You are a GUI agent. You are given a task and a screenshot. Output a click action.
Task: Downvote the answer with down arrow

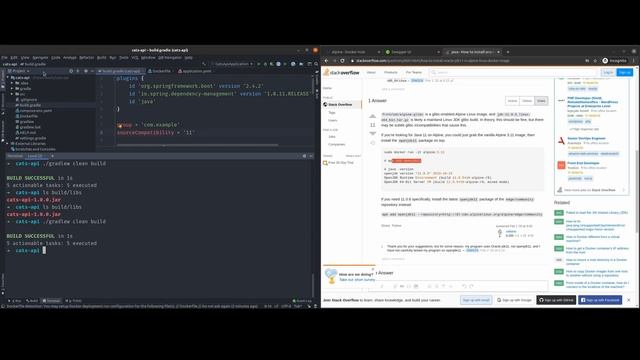(x=372, y=133)
